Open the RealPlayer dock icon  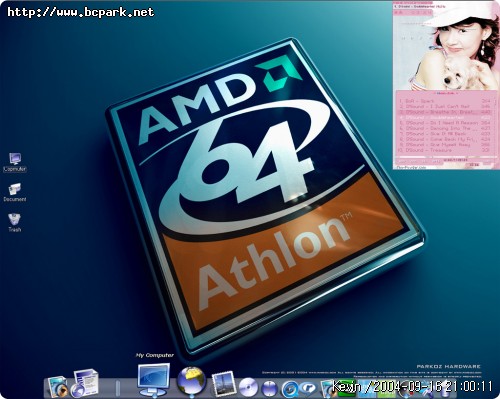point(307,388)
